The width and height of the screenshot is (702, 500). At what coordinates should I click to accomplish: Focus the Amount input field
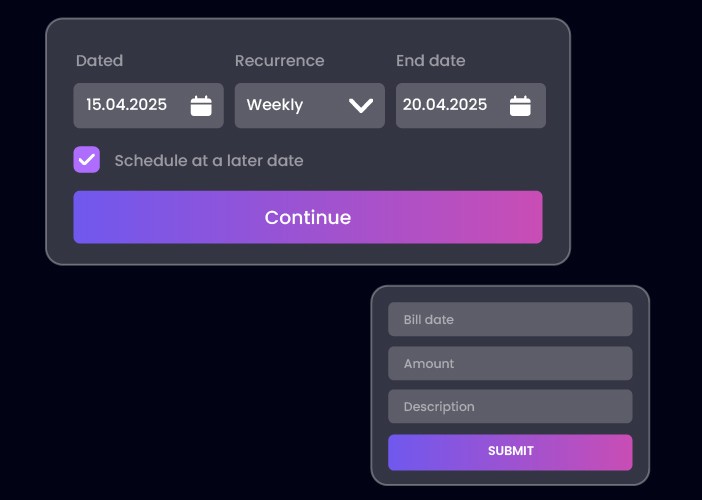(x=510, y=363)
